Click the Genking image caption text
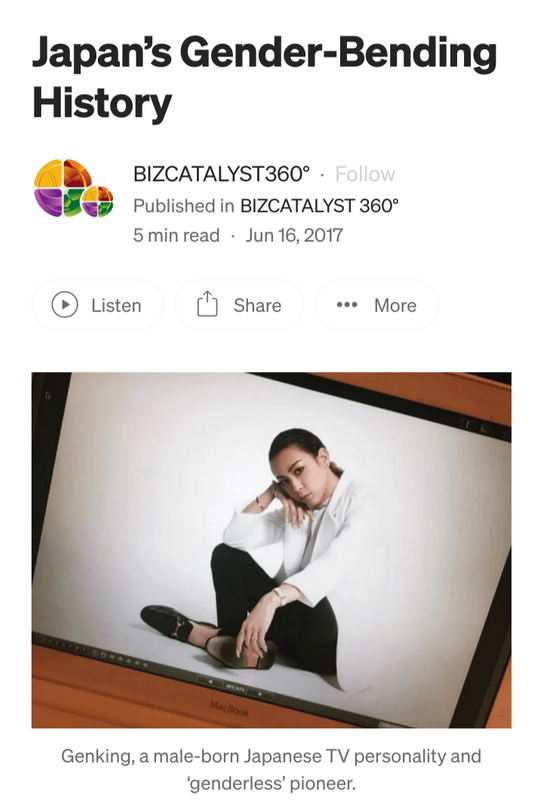The width and height of the screenshot is (543, 800). [271, 769]
